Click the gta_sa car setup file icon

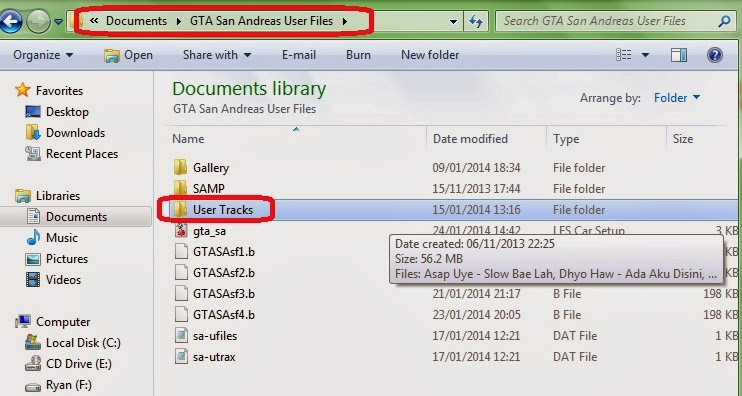click(x=181, y=230)
